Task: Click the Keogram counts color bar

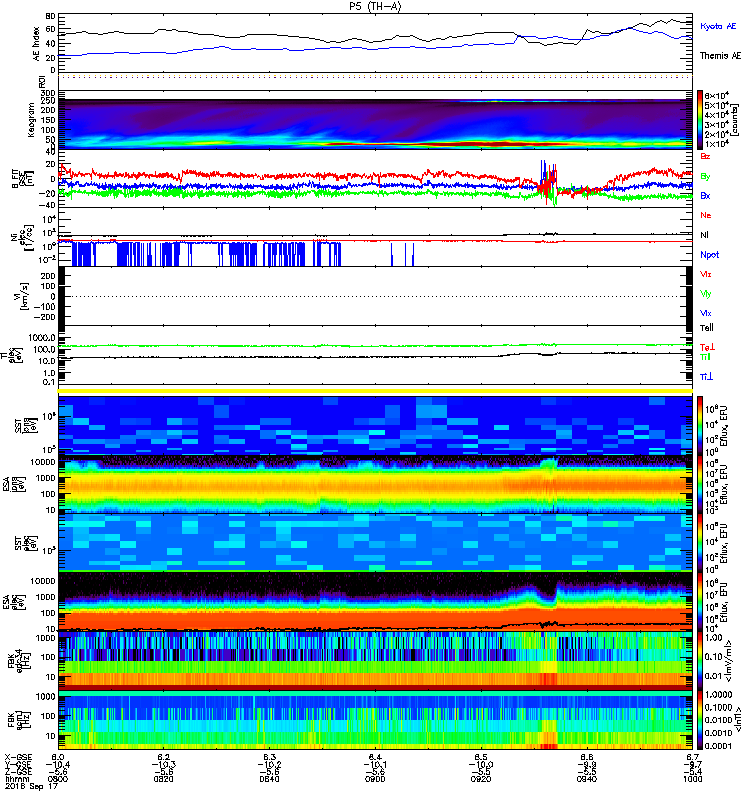Action: [x=700, y=120]
